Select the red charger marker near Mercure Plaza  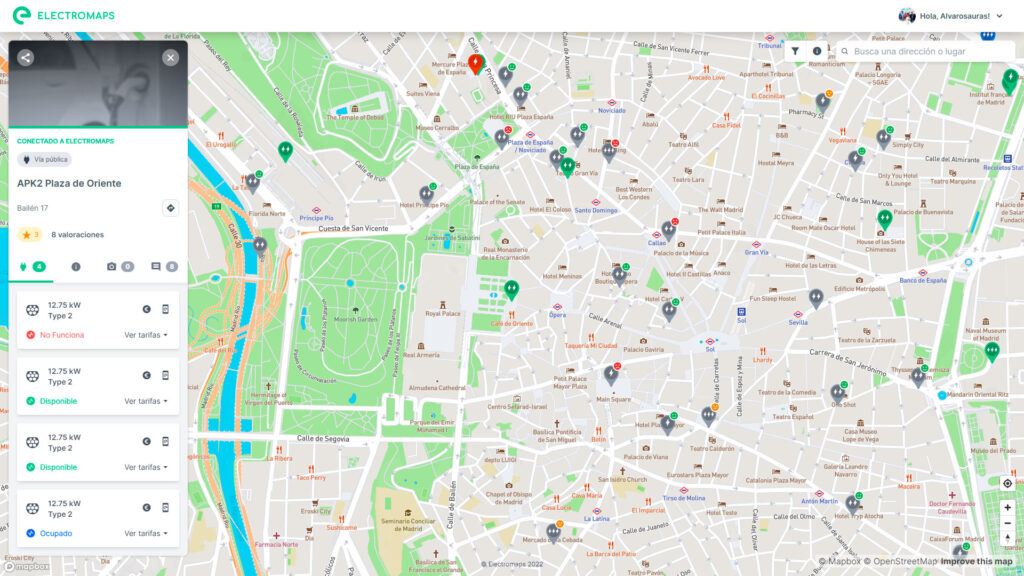point(475,63)
